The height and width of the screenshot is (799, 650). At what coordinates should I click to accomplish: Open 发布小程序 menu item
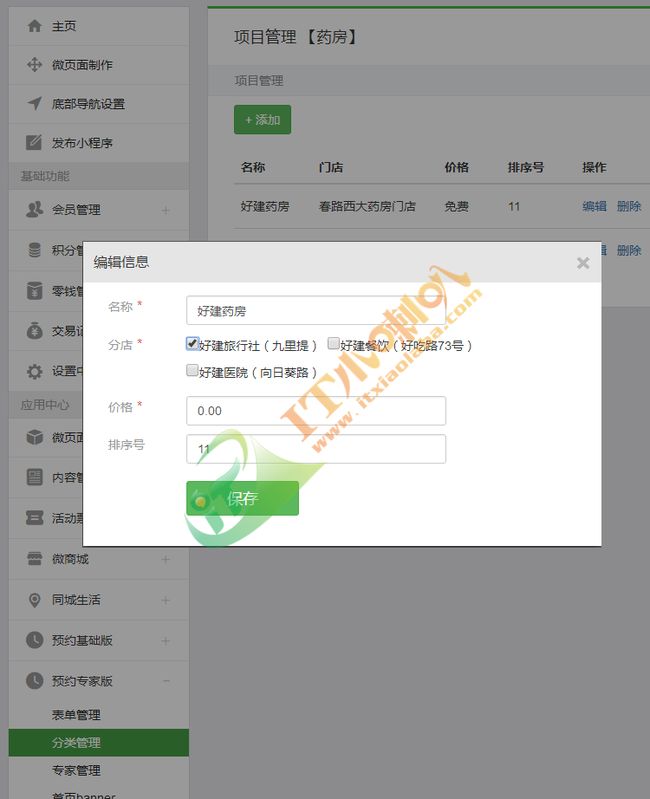pyautogui.click(x=99, y=143)
